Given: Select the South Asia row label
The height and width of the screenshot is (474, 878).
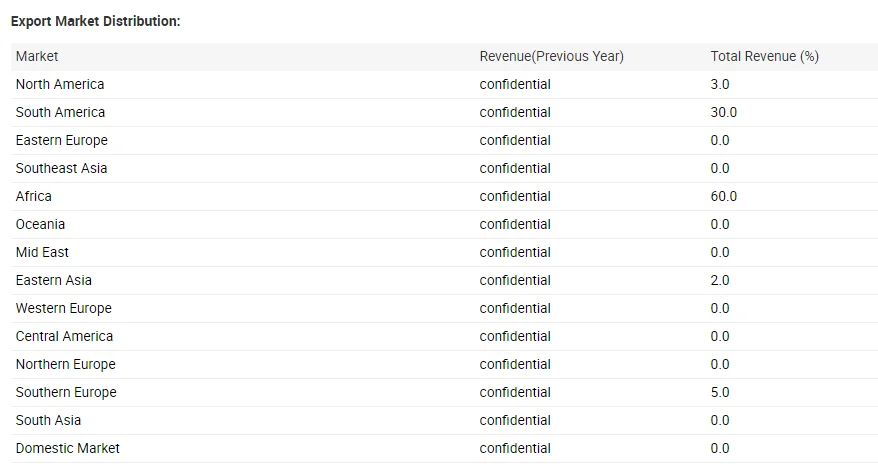Looking at the screenshot, I should point(48,420).
